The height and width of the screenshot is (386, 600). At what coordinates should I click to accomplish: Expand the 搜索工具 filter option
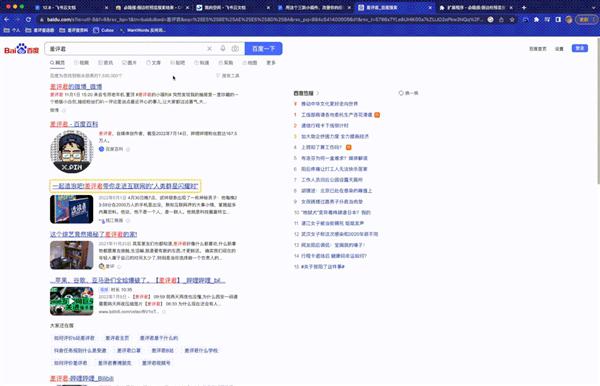coord(228,76)
